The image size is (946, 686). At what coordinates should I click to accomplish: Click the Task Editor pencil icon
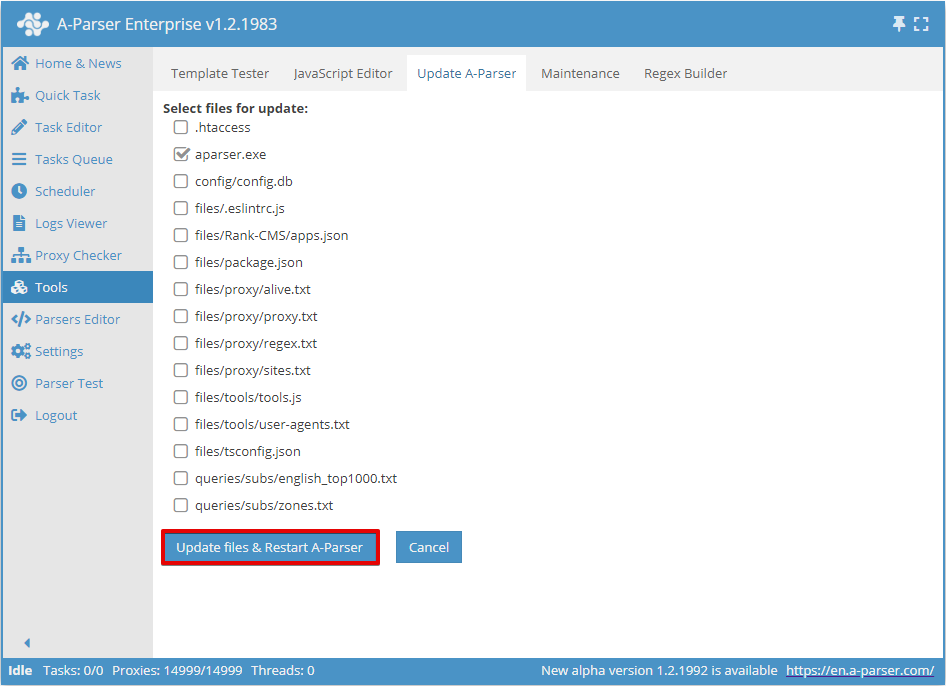19,127
